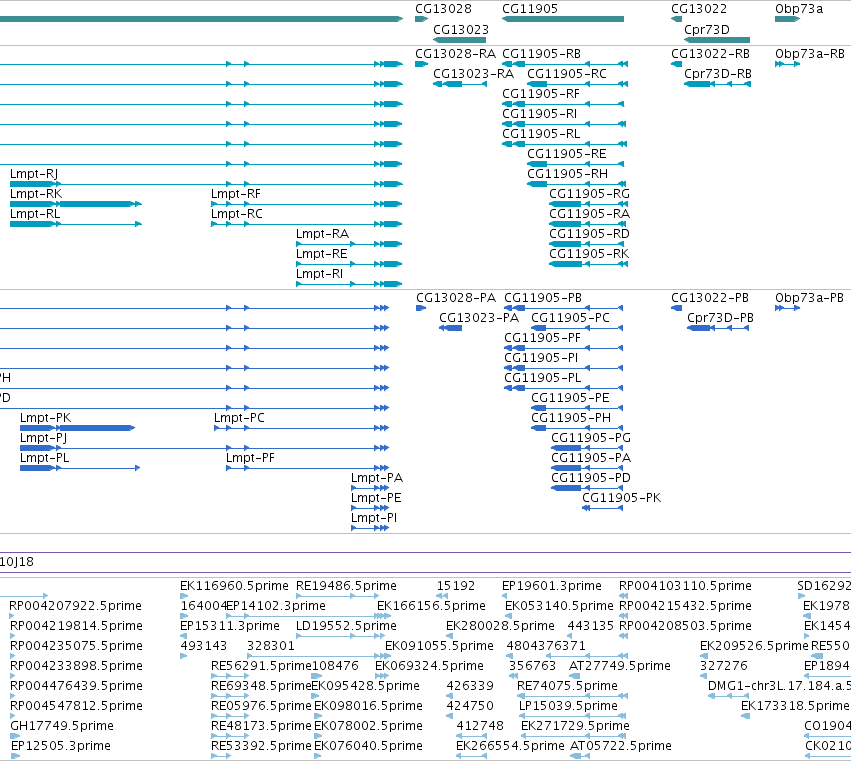Viewport: 851px width, 761px height.
Task: Select the EP12505.3prime EST label
Action: coord(60,746)
